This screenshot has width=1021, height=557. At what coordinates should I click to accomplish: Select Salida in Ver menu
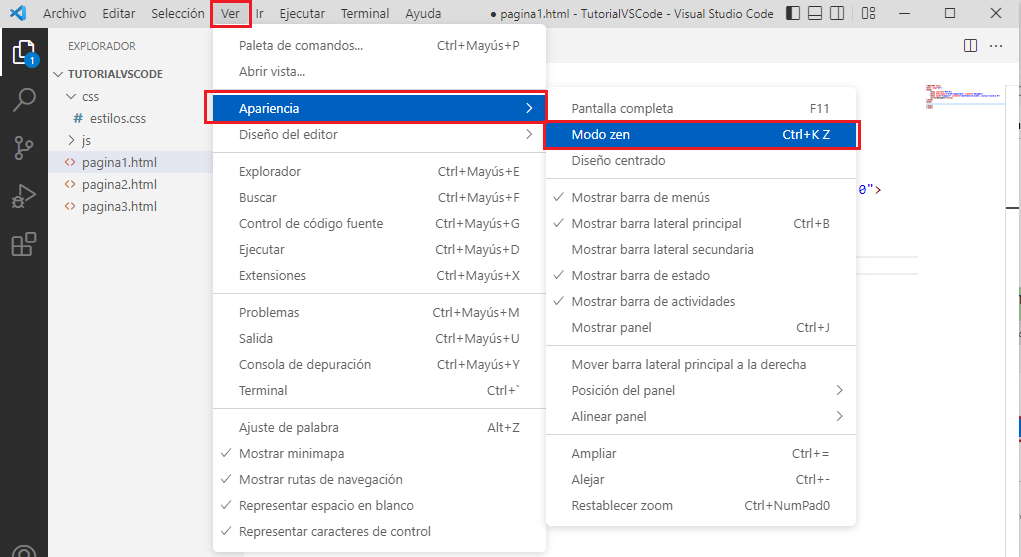click(379, 338)
